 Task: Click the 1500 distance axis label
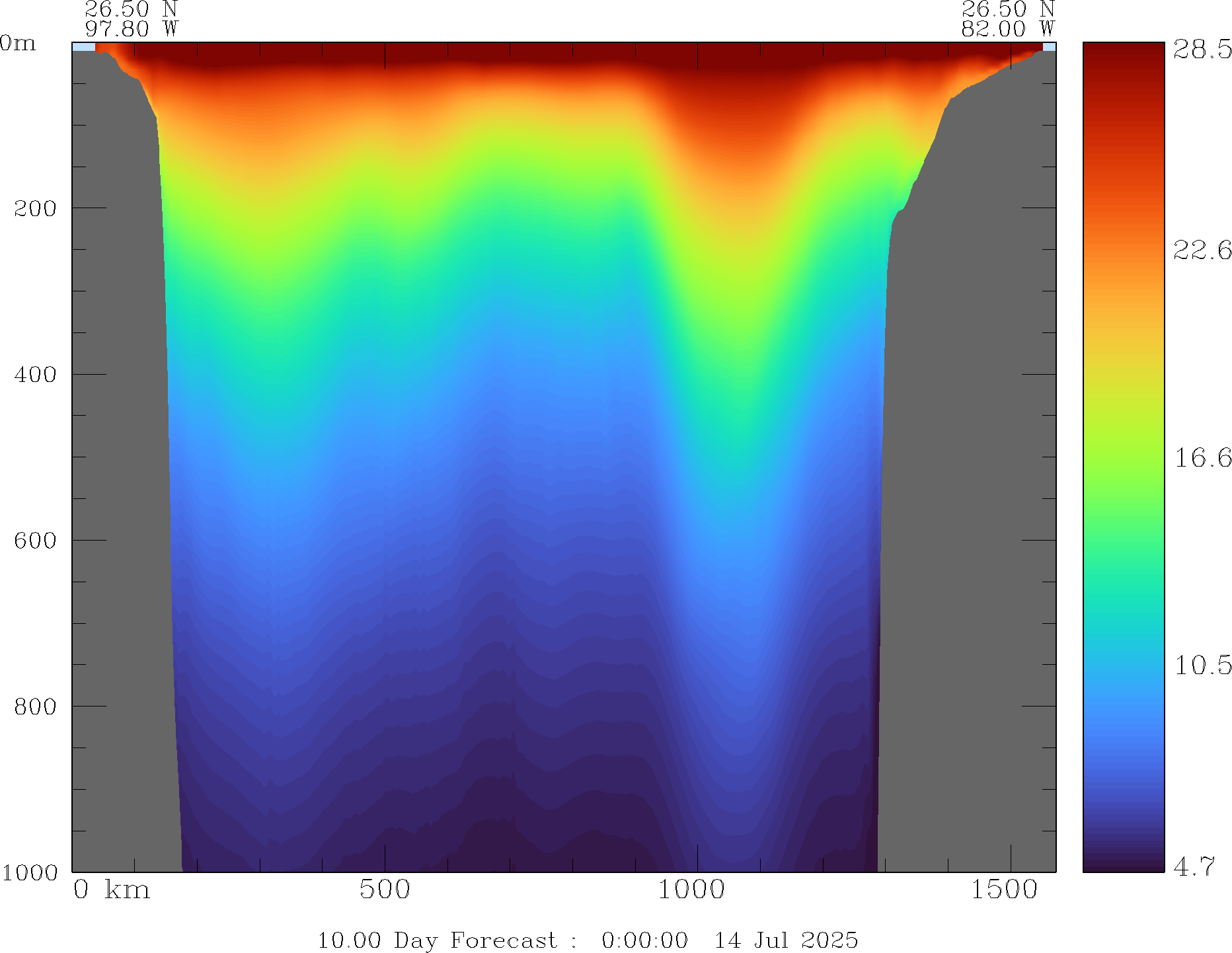pyautogui.click(x=1004, y=890)
